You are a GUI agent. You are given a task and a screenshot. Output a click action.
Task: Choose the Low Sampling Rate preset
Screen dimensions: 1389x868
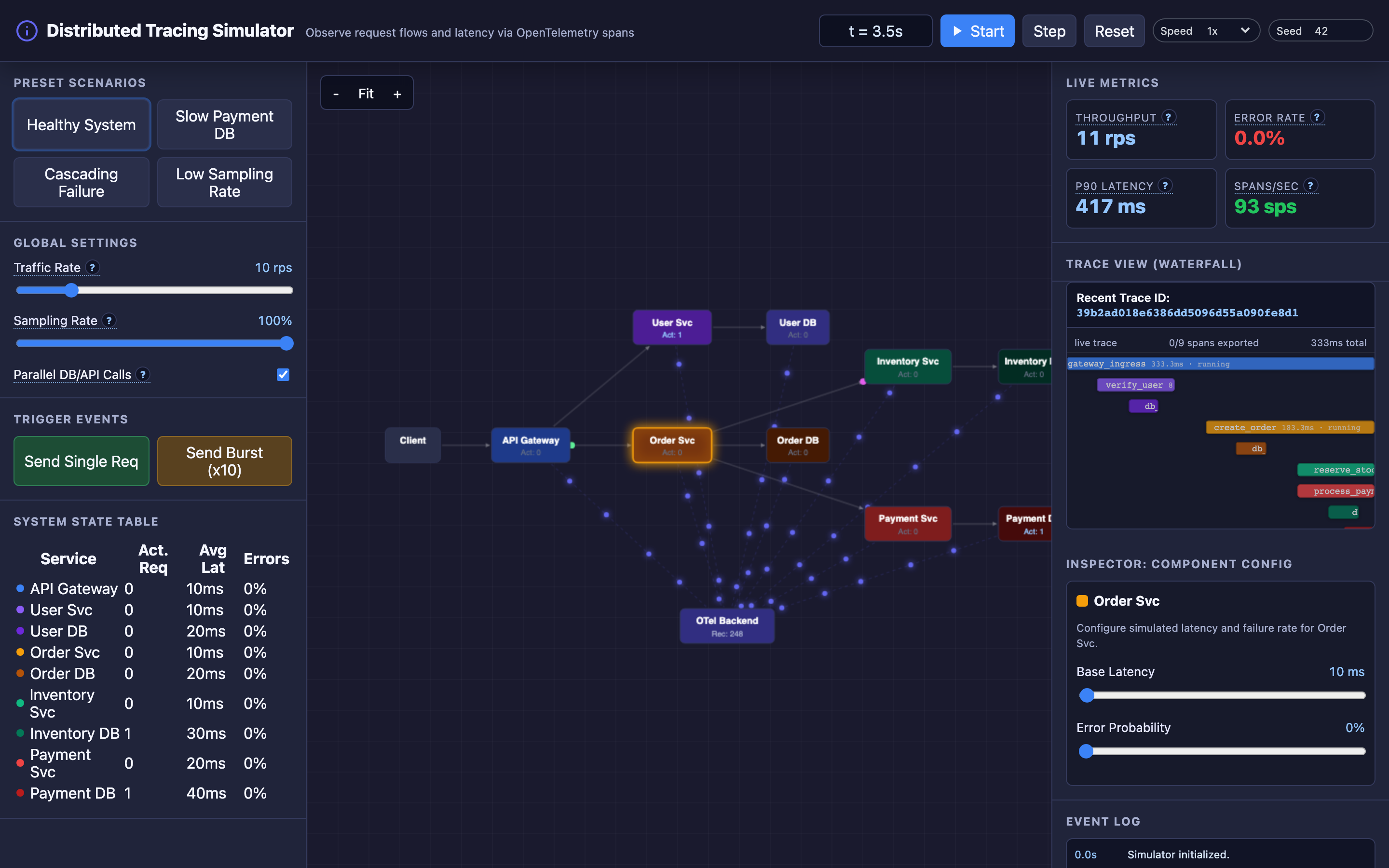(x=224, y=183)
